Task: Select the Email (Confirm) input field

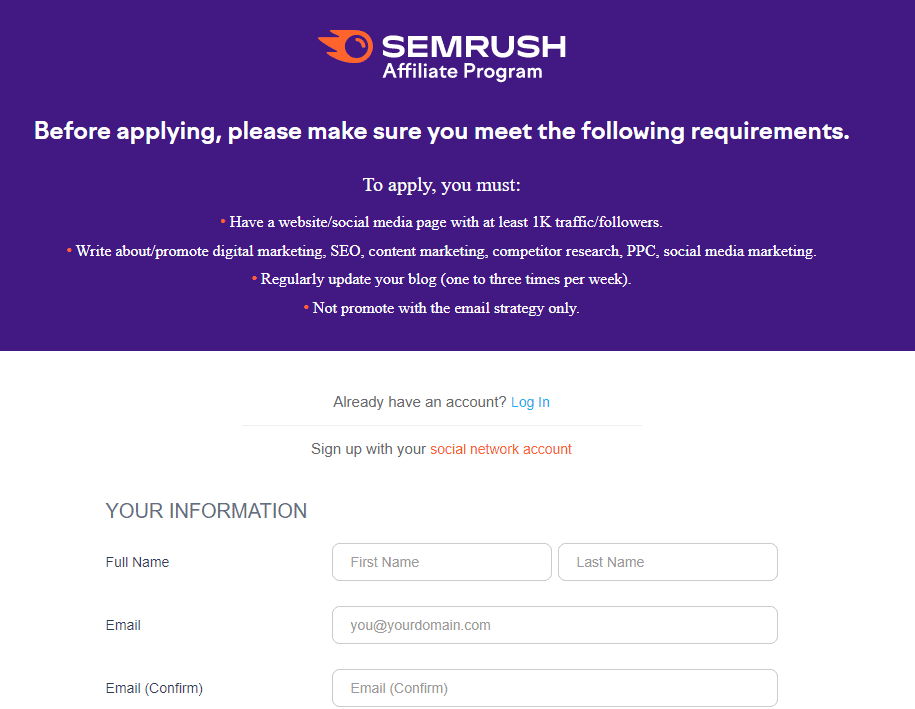Action: tap(554, 688)
